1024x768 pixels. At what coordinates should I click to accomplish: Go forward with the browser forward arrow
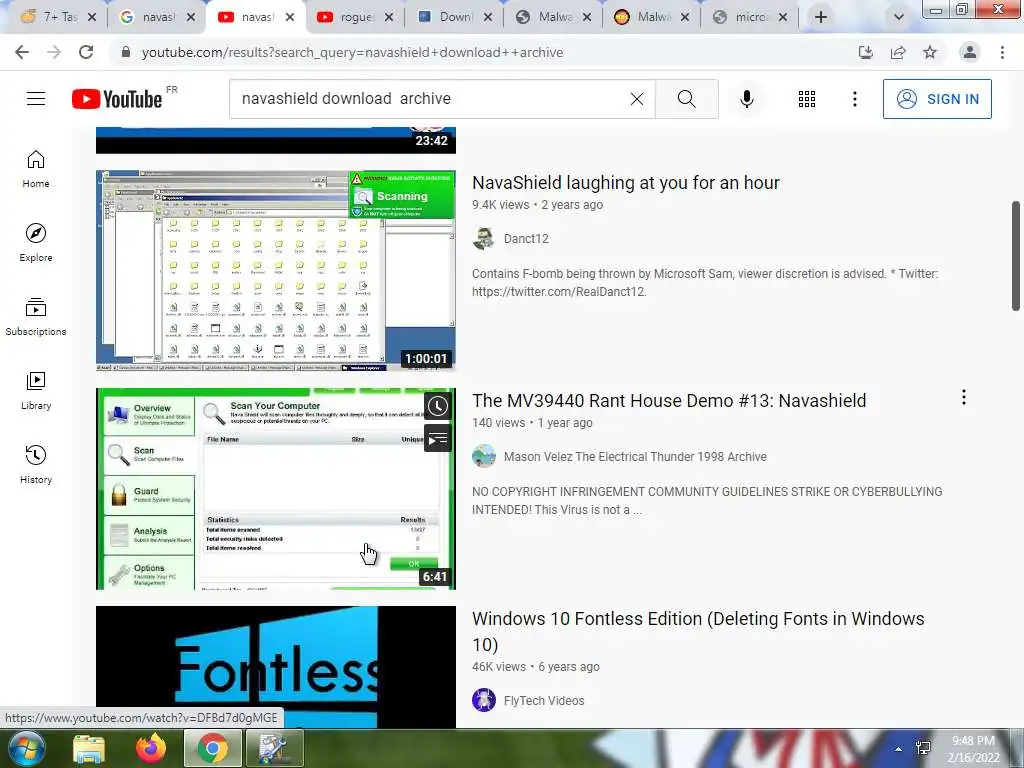[54, 52]
